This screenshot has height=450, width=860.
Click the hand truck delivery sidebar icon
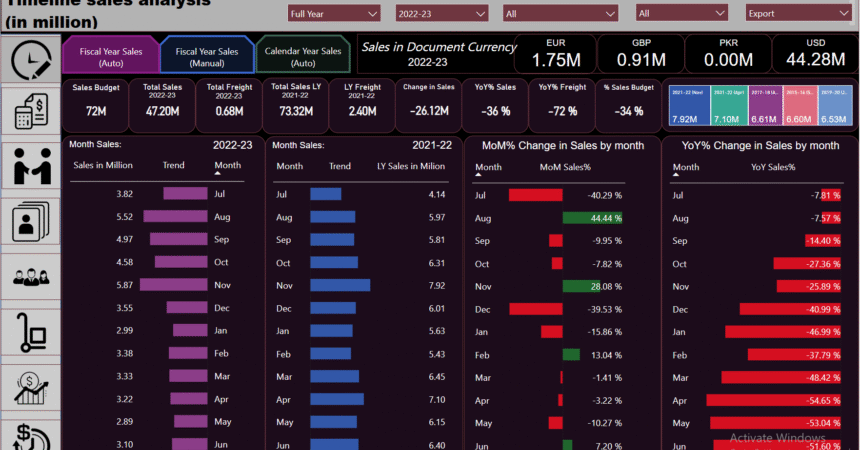[x=30, y=331]
